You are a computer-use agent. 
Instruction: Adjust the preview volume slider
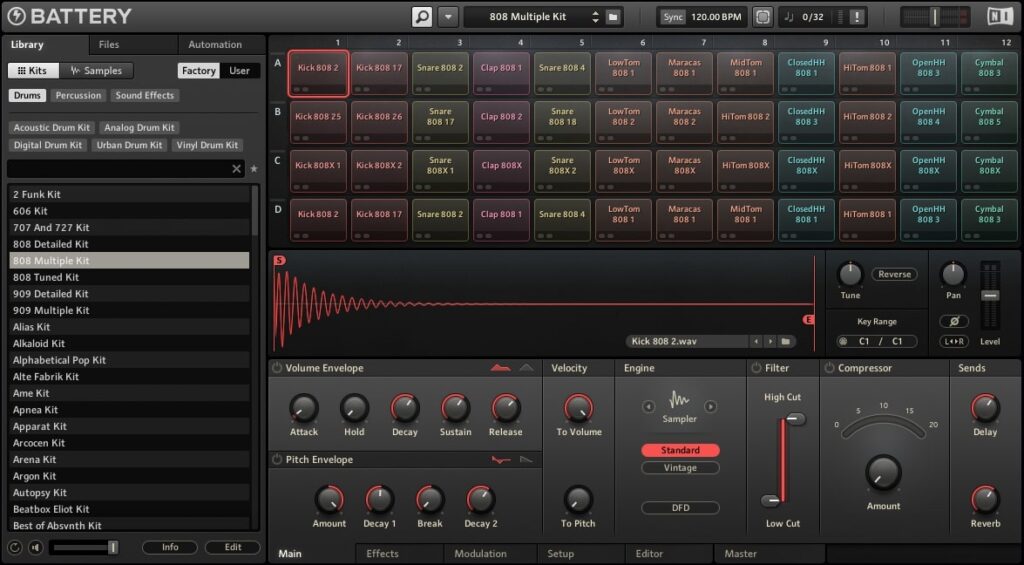[x=85, y=547]
